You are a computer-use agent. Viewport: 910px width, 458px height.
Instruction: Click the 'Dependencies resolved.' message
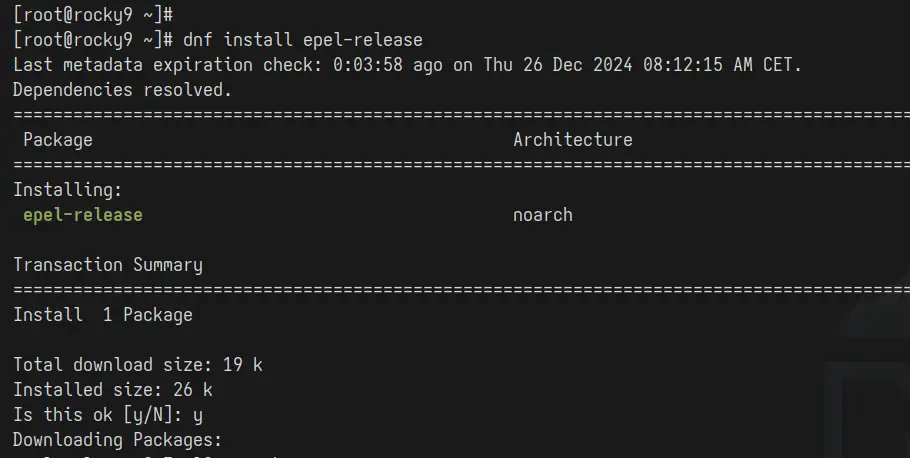[122, 90]
